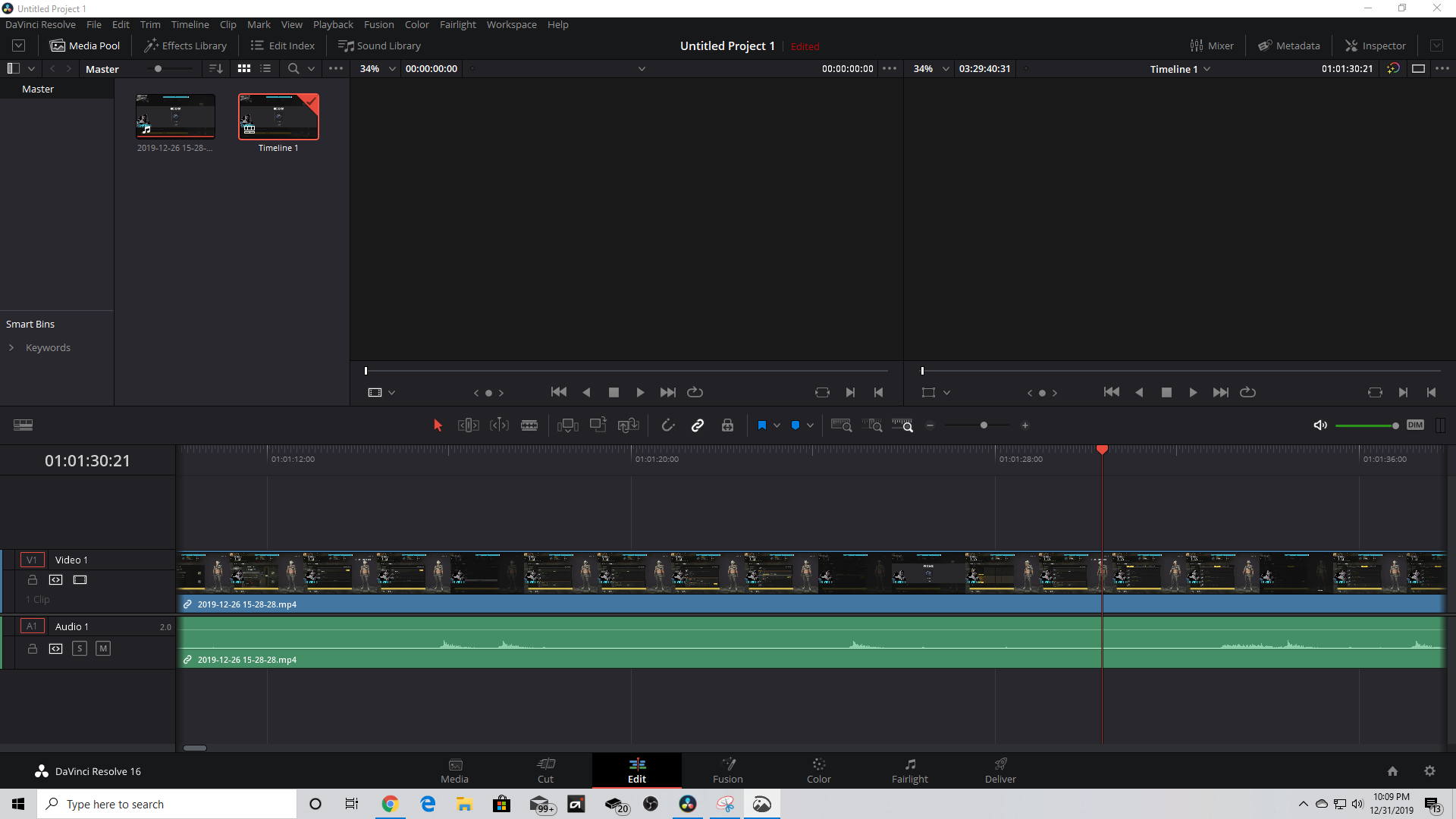The image size is (1456, 819).
Task: Click media pool sort order icon
Action: point(216,68)
